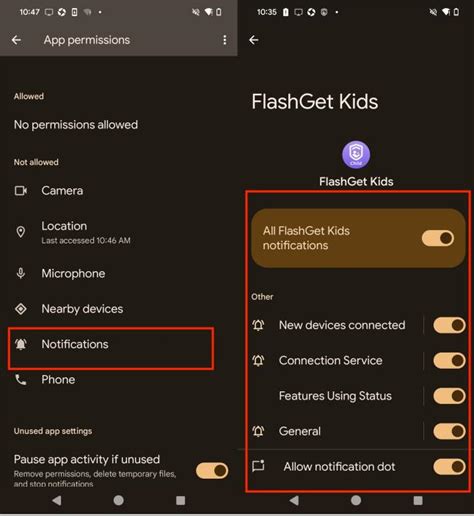
Task: Open three-dot overflow menu in App permissions
Action: coord(225,40)
